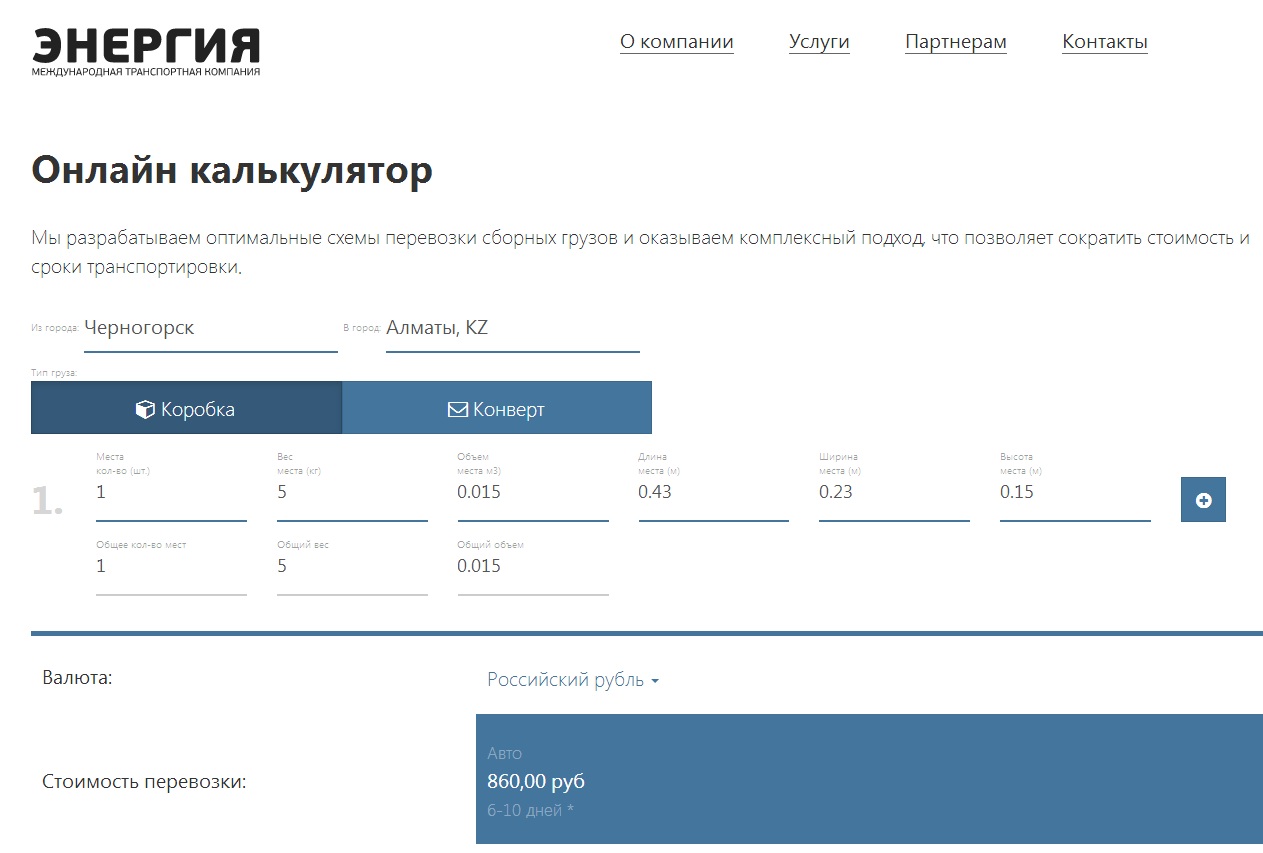Focus the Высота места field with 0.15
The image size is (1263, 853).
pos(1075,493)
